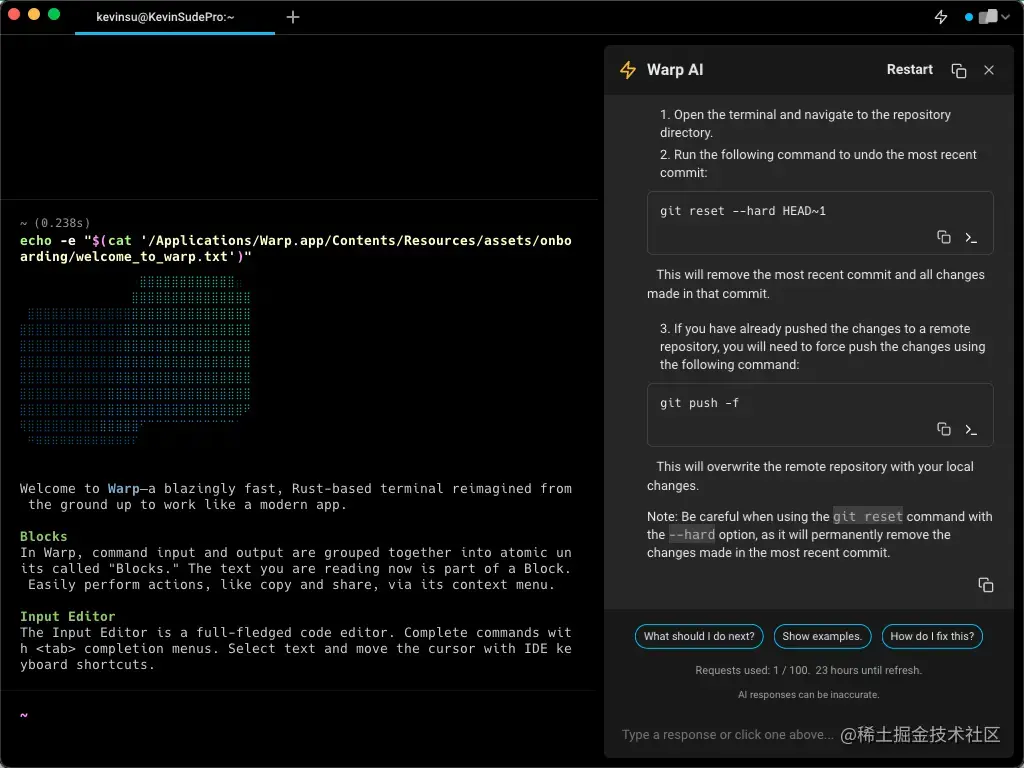Click the copy icon beside Restart
Image resolution: width=1024 pixels, height=768 pixels.
(958, 71)
